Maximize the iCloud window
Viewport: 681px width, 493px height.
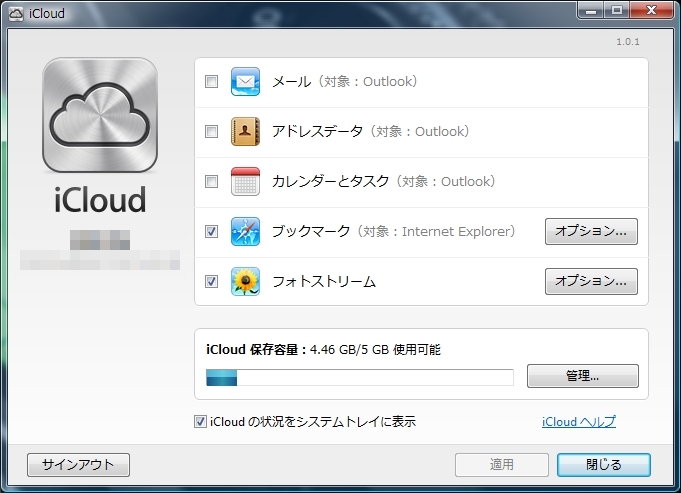(x=617, y=10)
